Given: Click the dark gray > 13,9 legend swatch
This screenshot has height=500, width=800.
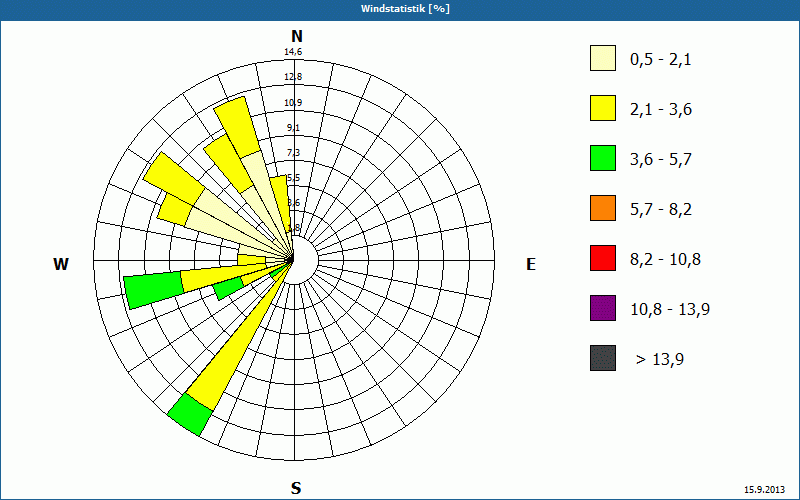Looking at the screenshot, I should tap(603, 358).
